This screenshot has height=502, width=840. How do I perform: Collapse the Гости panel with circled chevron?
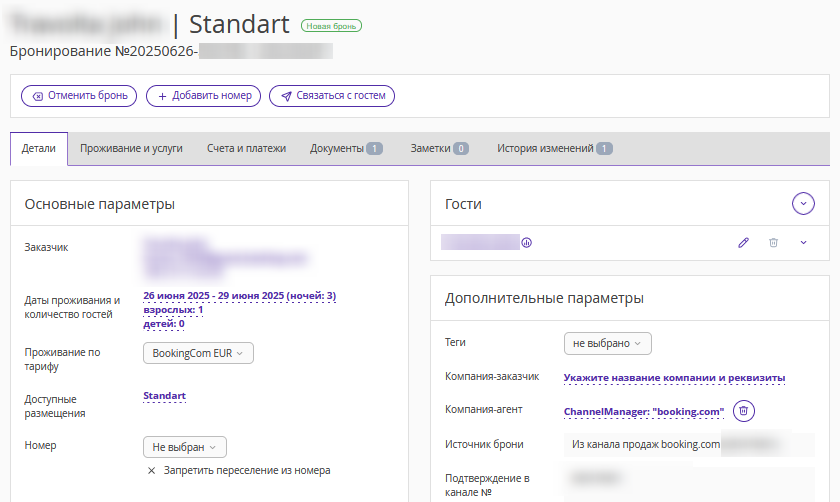(803, 204)
